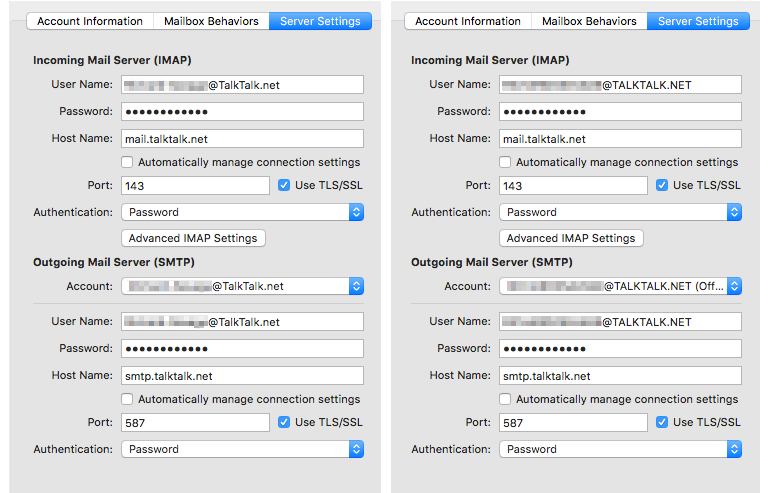Select Mailbox Behaviors tab in right panel
The width and height of the screenshot is (772, 493).
(589, 21)
